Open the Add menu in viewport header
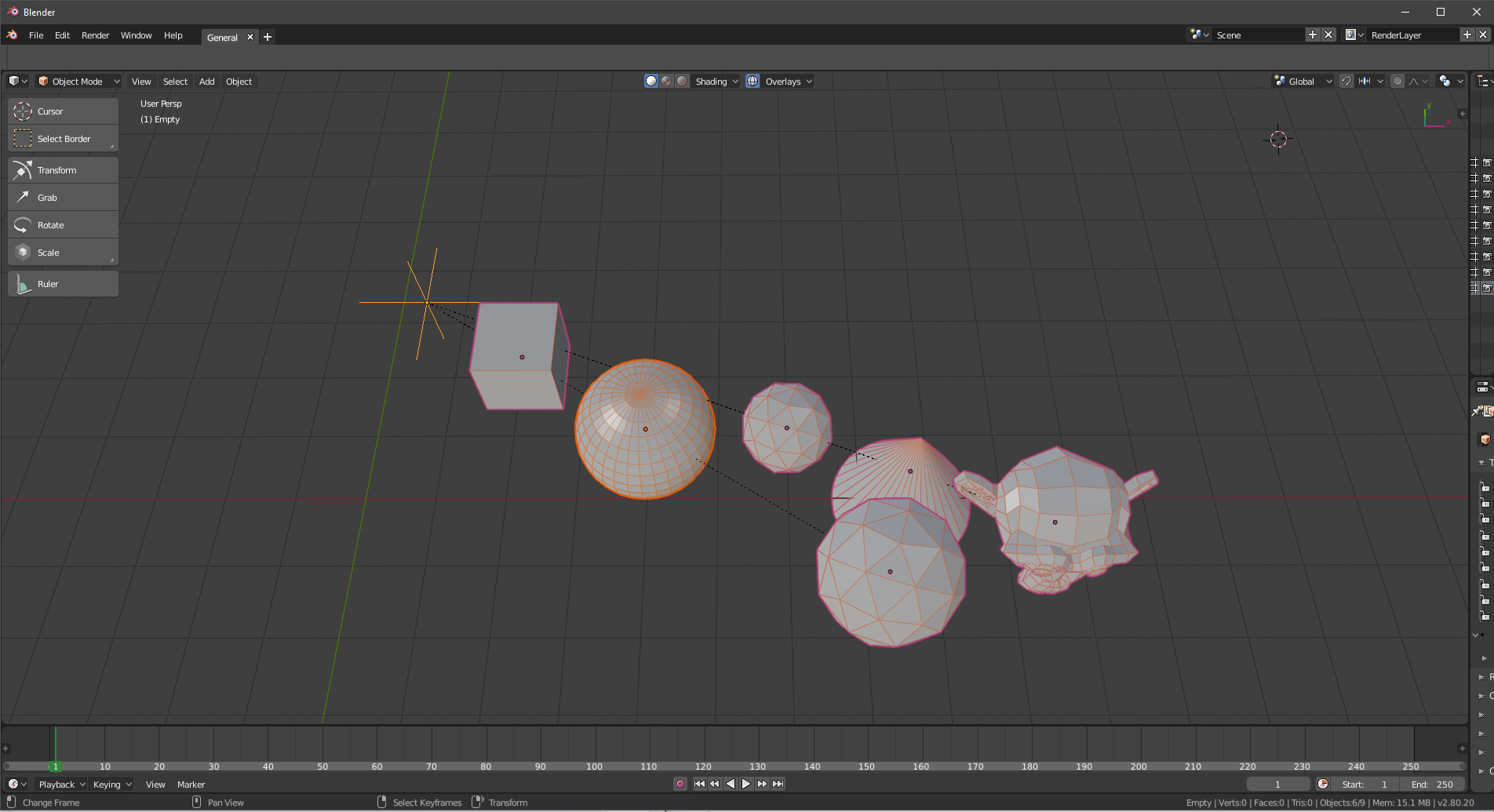Image resolution: width=1494 pixels, height=812 pixels. (206, 81)
